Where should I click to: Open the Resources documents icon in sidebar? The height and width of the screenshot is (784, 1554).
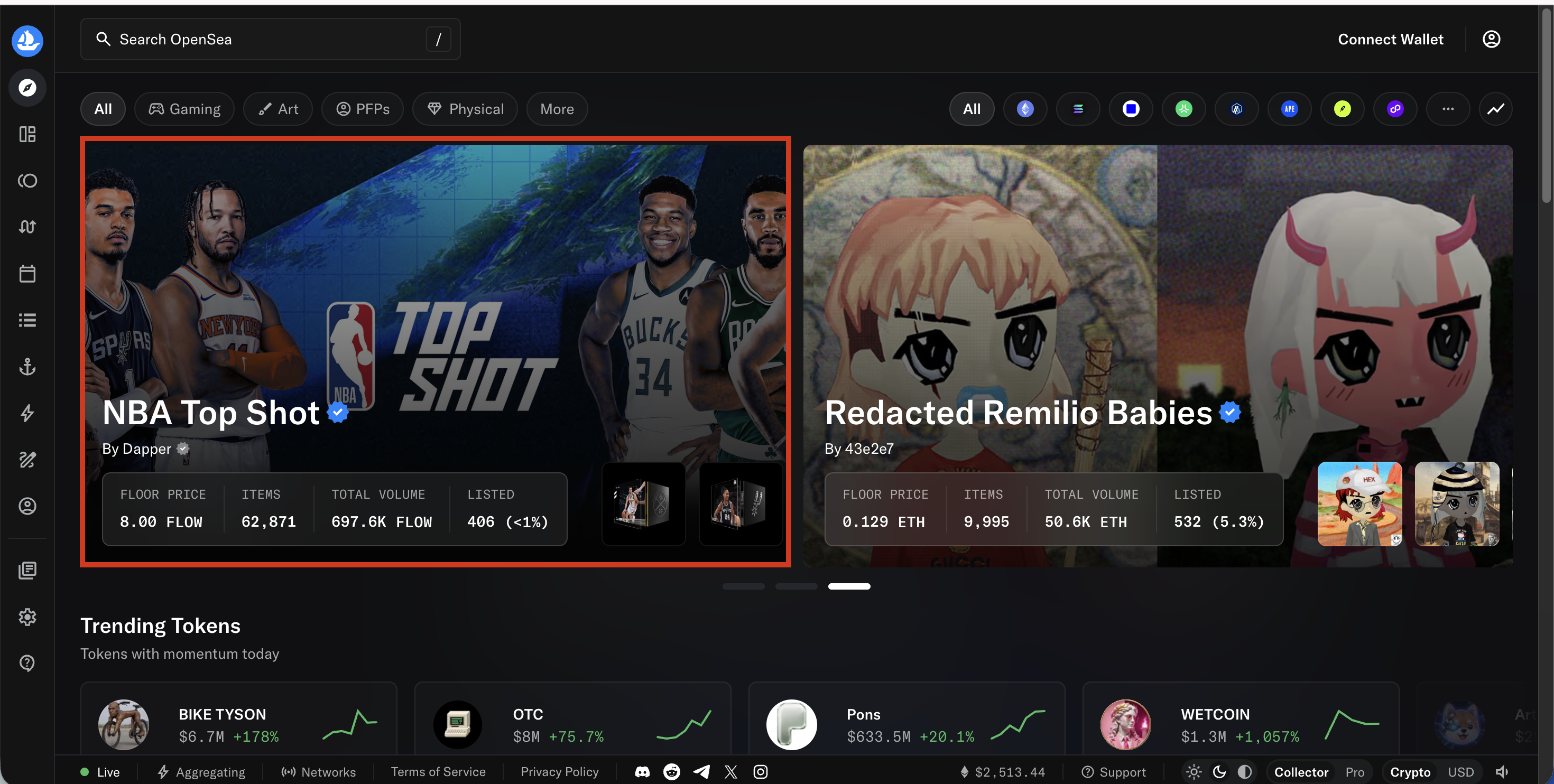[x=27, y=570]
